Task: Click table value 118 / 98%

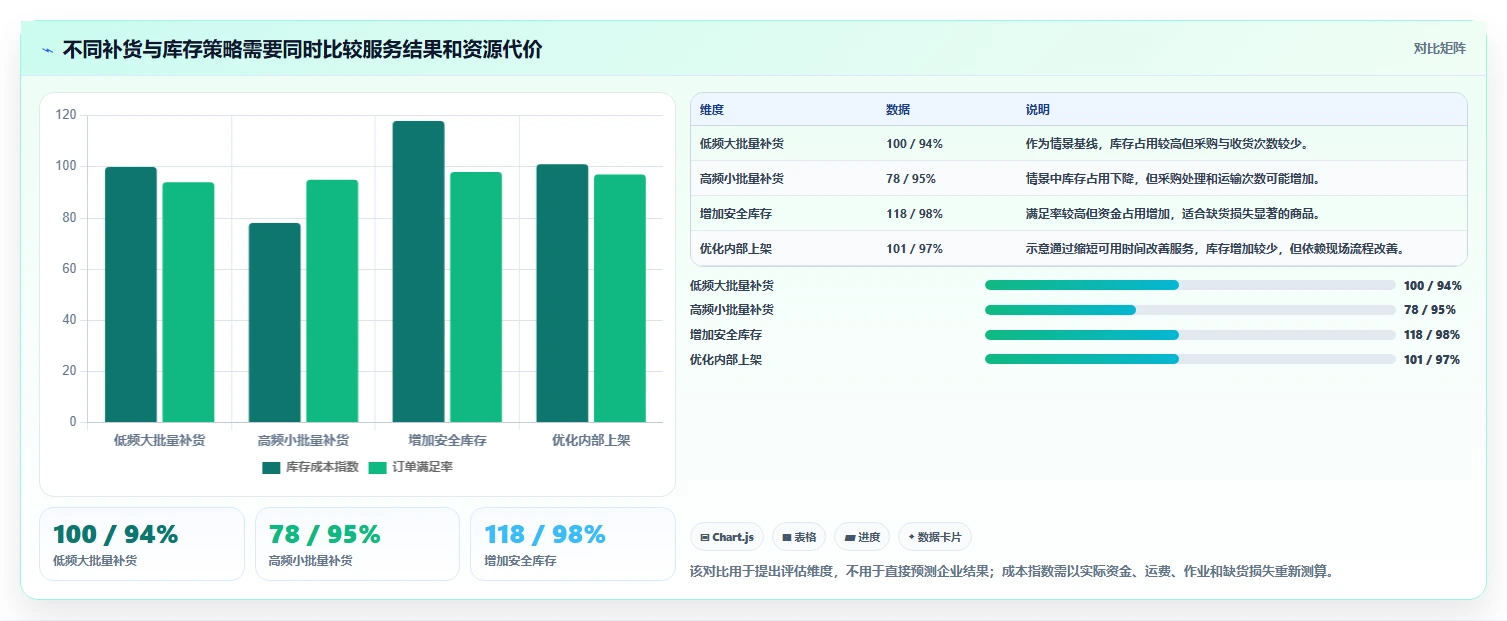Action: pos(914,214)
